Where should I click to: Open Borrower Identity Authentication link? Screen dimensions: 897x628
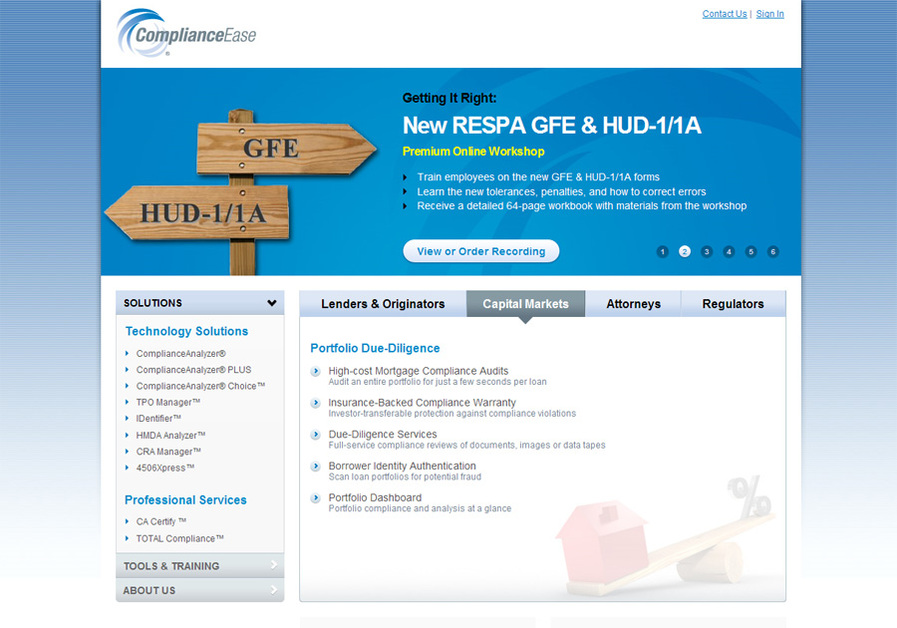(402, 466)
